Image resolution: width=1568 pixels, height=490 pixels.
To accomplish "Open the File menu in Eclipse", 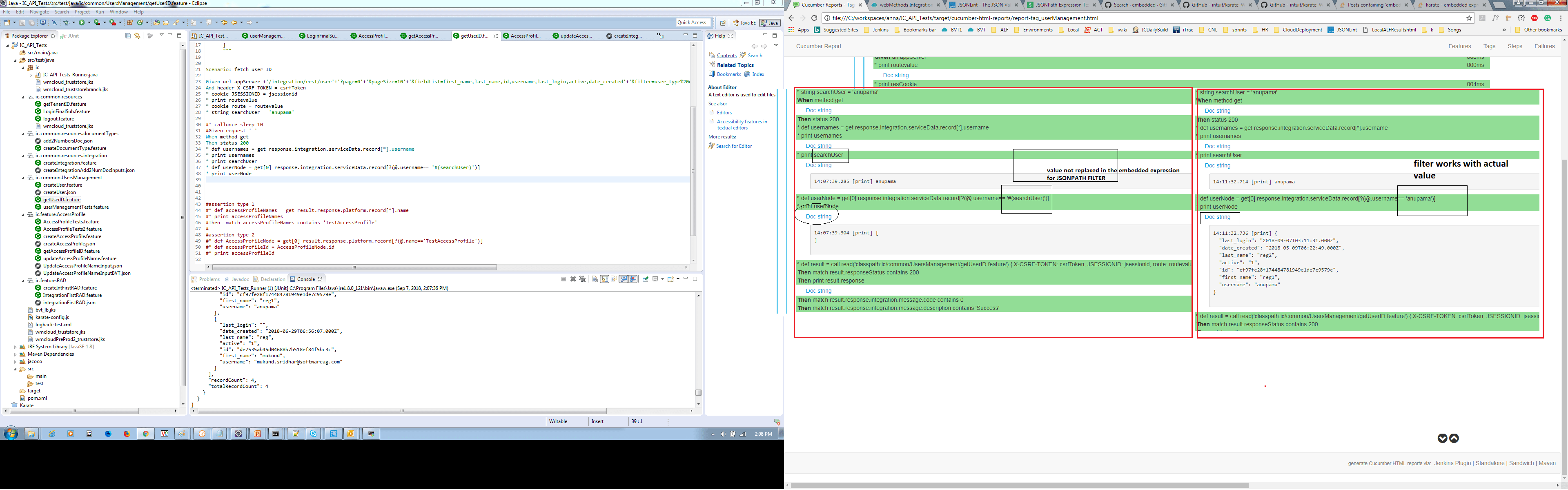I will click(x=6, y=11).
